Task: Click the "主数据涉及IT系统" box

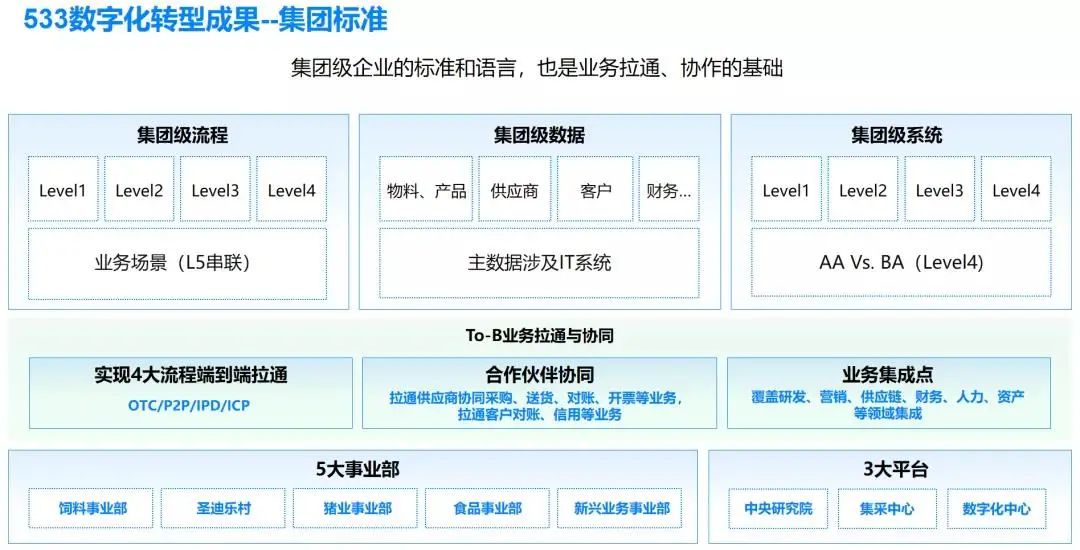Action: (x=539, y=263)
